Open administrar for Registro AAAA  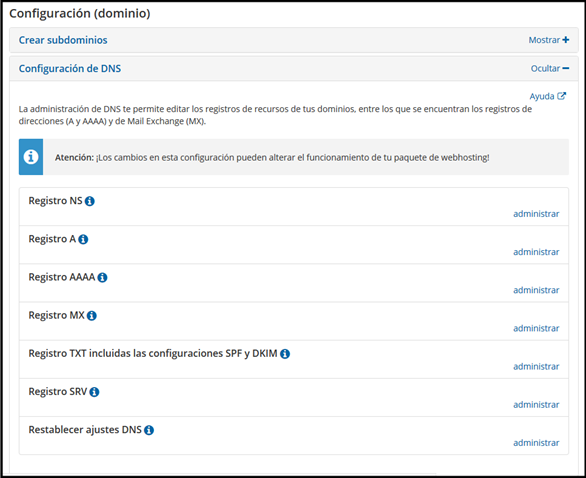coord(536,290)
